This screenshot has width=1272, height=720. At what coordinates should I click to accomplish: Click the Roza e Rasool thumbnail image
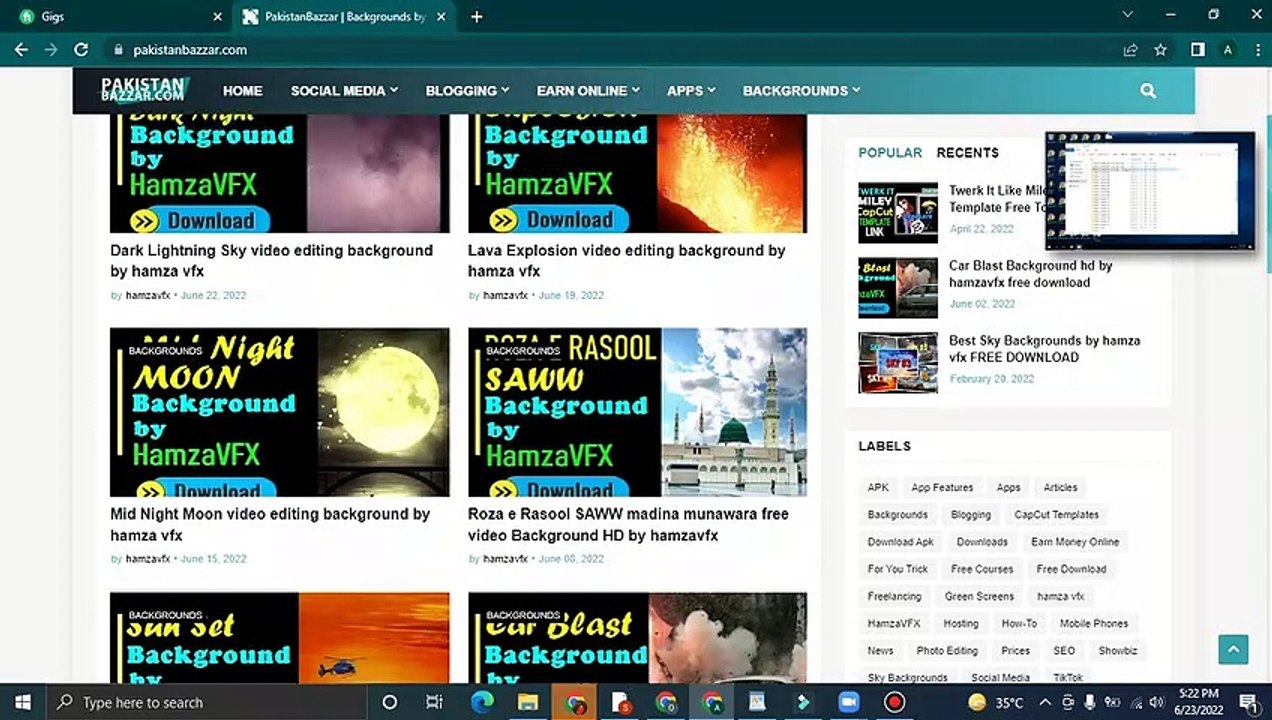click(x=637, y=412)
